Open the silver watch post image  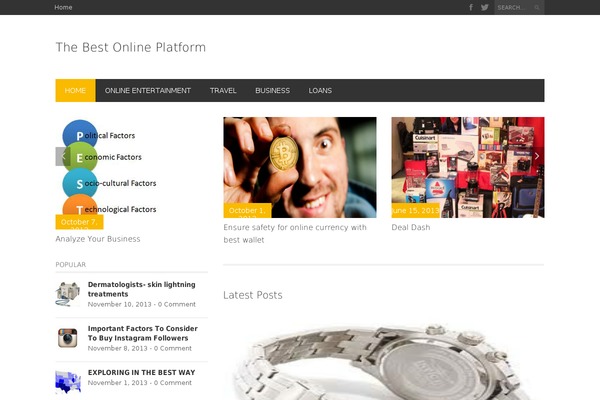(x=383, y=360)
